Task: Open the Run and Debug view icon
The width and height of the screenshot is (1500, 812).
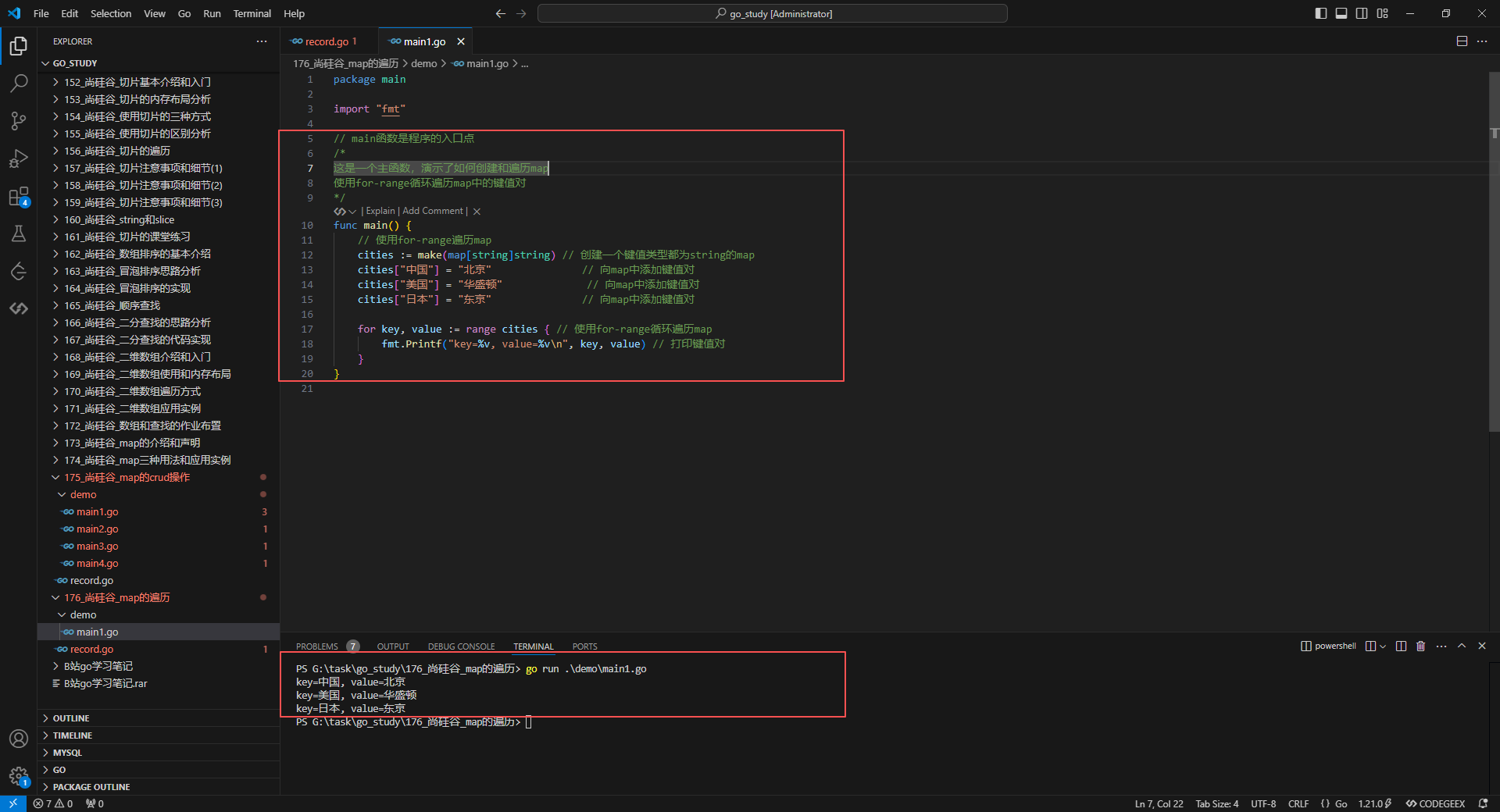Action: 19,158
